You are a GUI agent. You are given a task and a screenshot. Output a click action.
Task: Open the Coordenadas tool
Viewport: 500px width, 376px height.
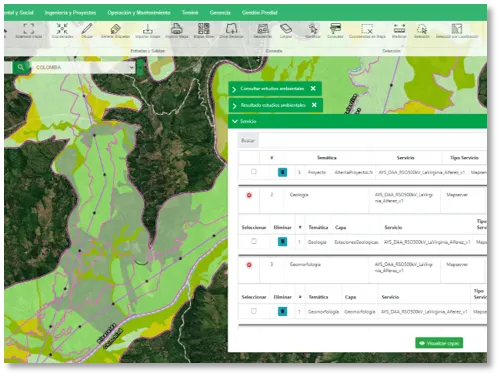coord(62,28)
